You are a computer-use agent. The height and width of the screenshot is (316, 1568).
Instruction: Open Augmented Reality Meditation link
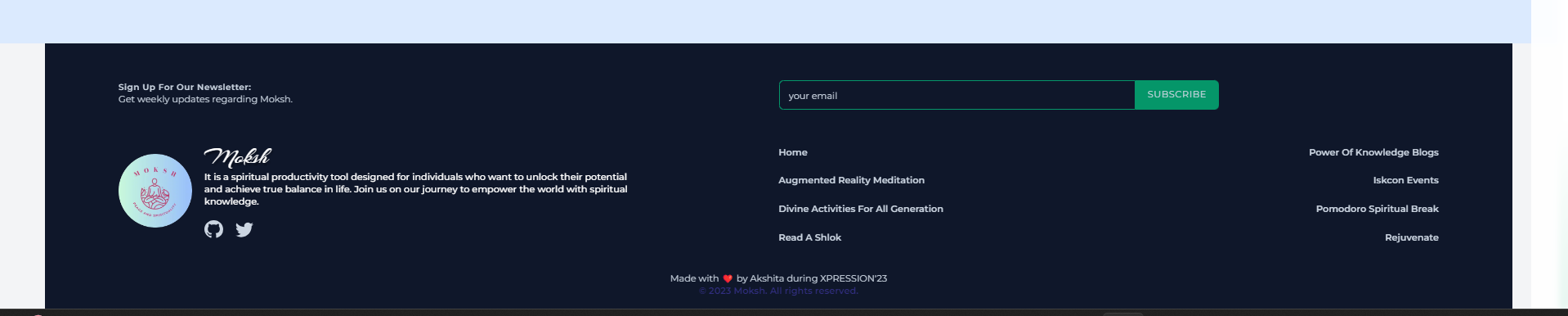point(851,180)
